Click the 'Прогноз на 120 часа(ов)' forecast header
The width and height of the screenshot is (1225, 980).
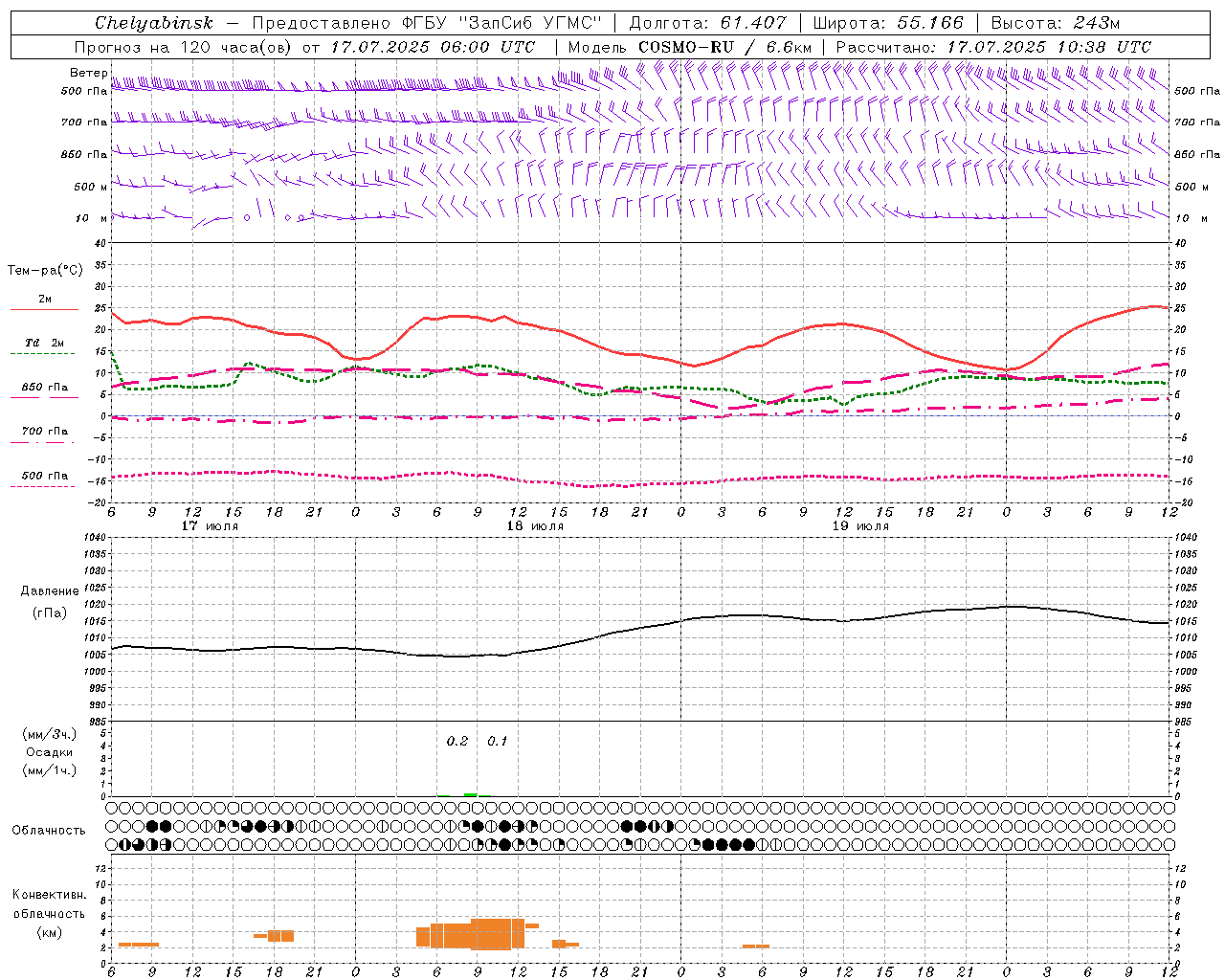[184, 47]
